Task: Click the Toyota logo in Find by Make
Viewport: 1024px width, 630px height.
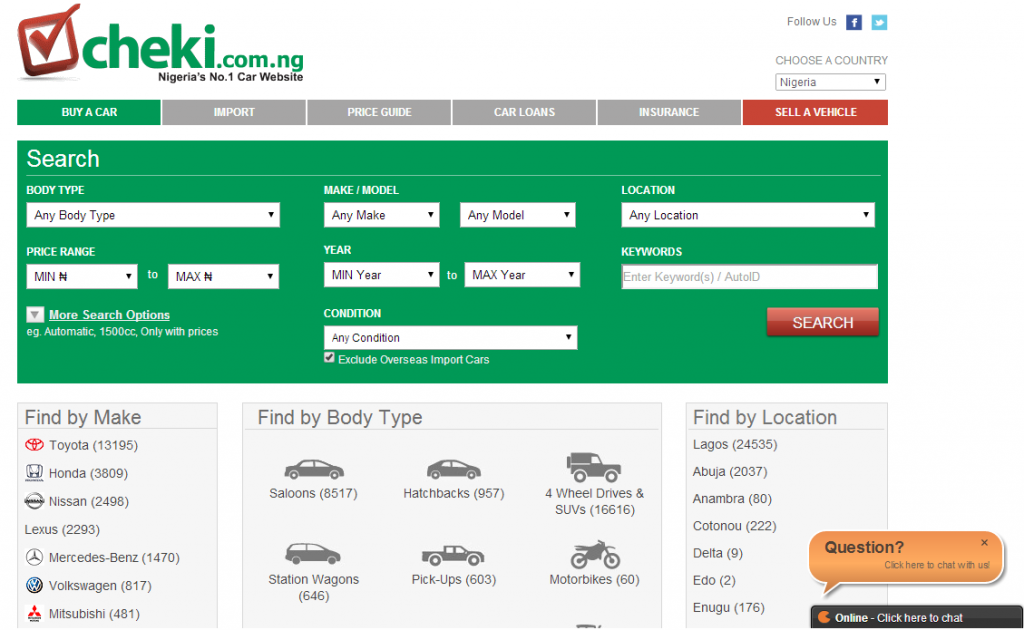Action: tap(35, 445)
